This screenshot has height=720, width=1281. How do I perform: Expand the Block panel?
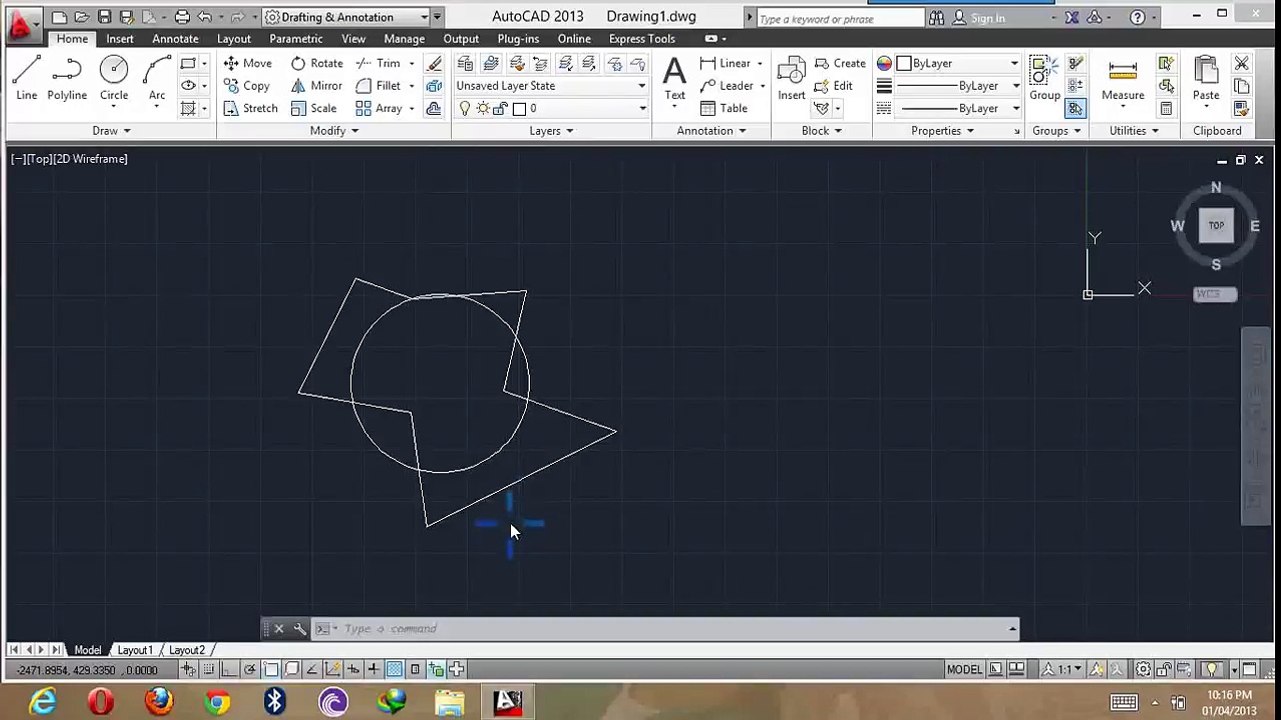pyautogui.click(x=821, y=131)
